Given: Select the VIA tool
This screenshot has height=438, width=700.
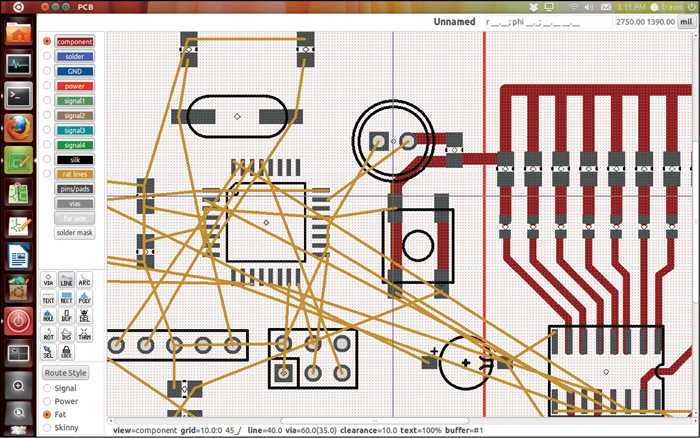Looking at the screenshot, I should pos(48,281).
